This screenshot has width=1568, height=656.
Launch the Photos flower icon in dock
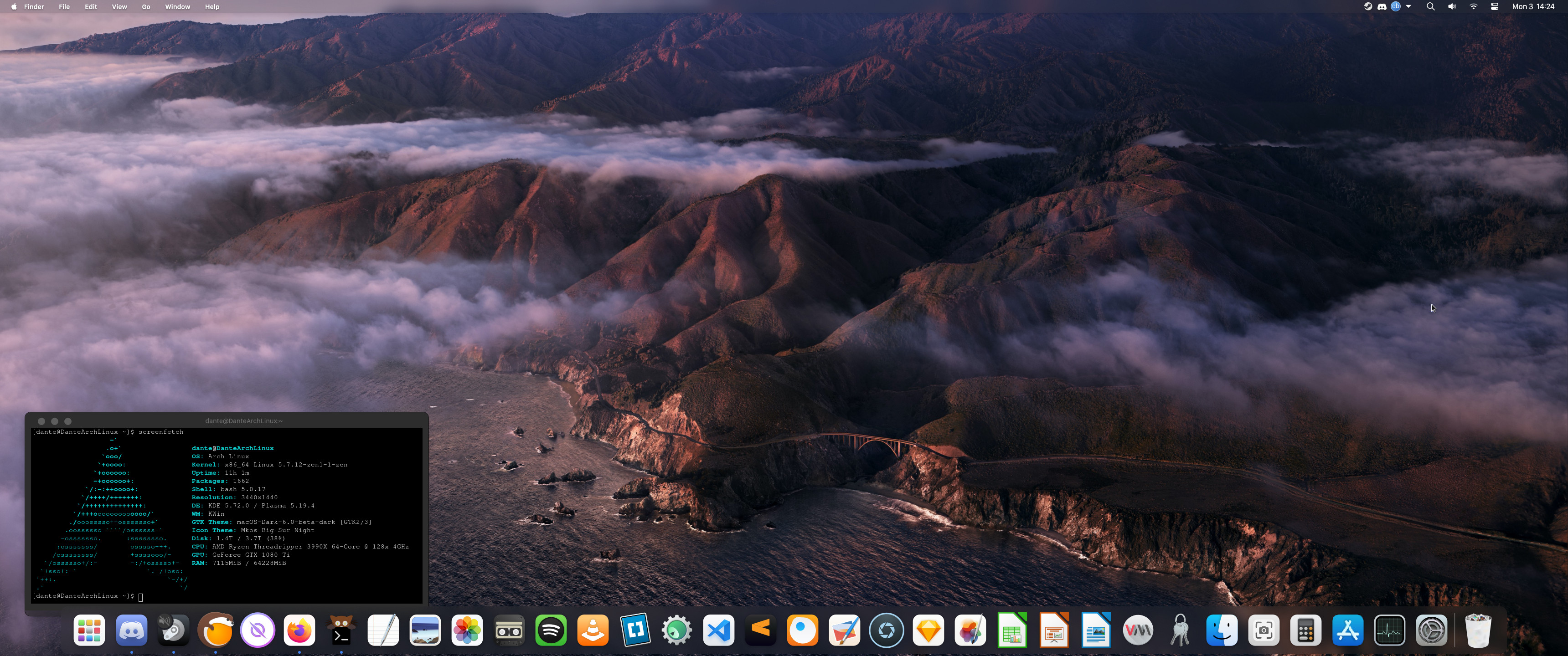[467, 630]
